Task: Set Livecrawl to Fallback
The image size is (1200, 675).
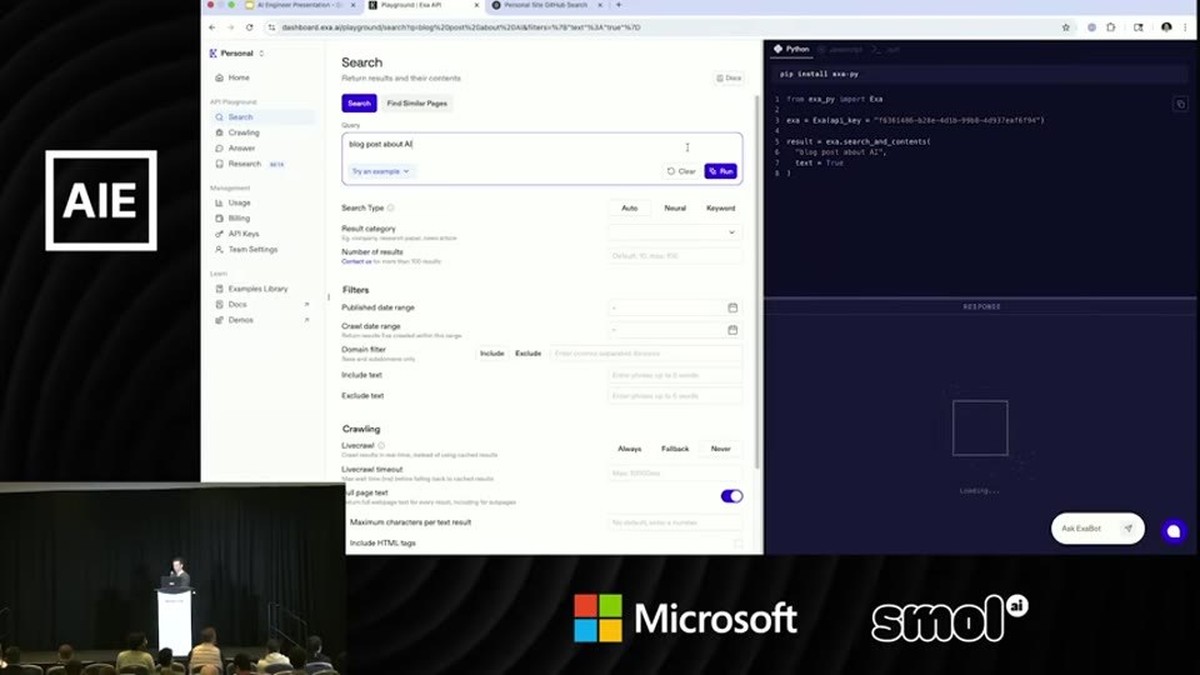Action: 675,449
